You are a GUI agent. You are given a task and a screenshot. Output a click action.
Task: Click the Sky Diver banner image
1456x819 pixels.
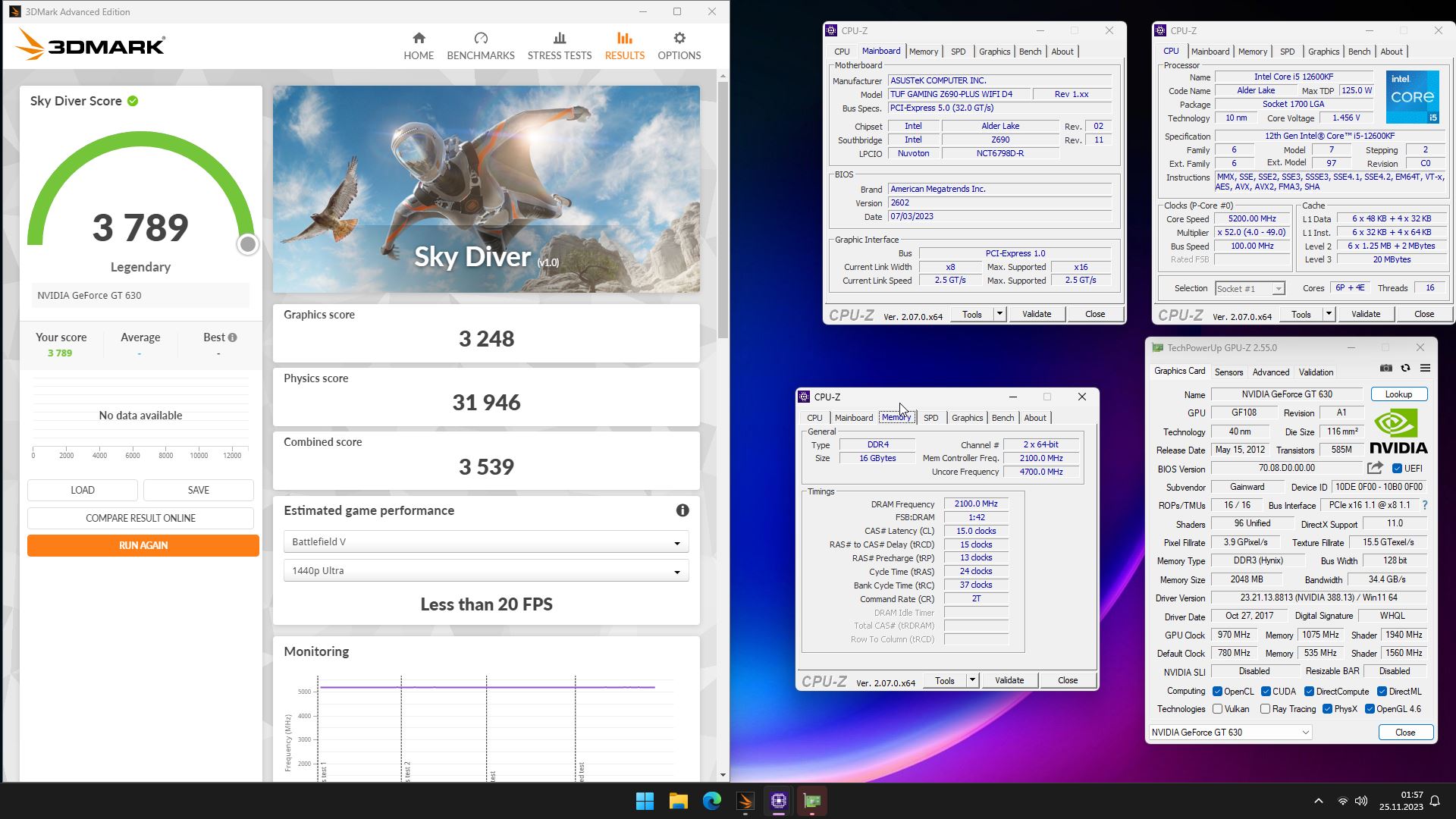click(x=486, y=189)
